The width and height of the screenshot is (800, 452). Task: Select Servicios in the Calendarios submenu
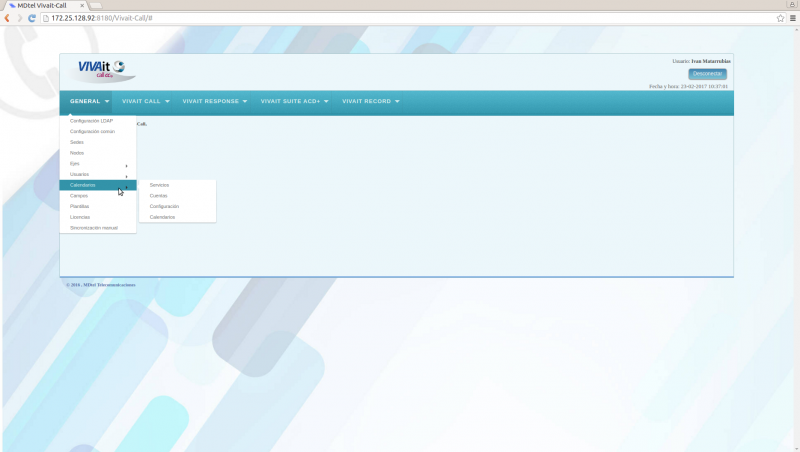click(178, 185)
